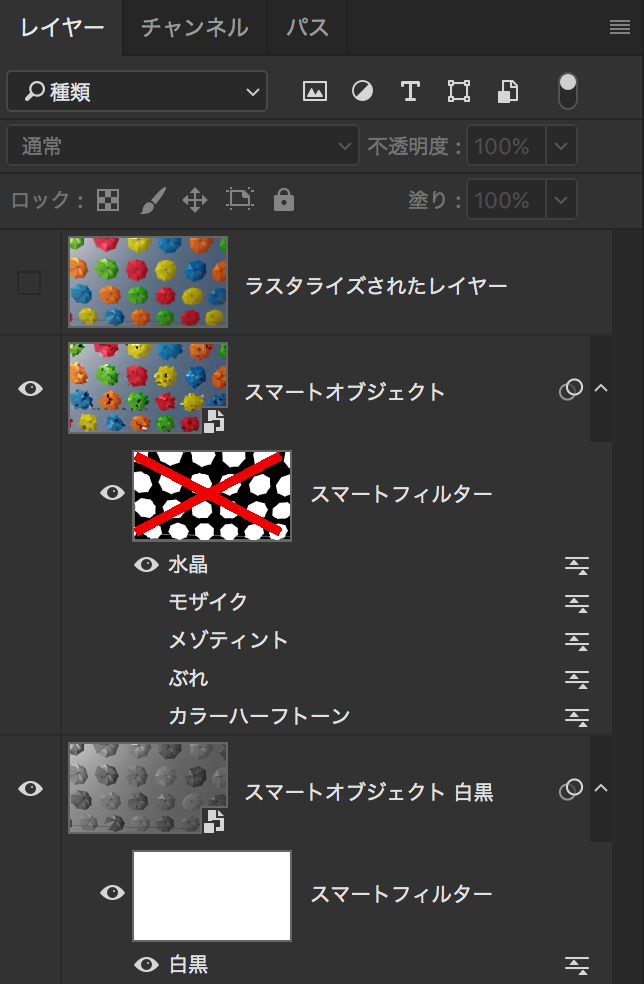Select the disabled smart filter mask thumbnail

coord(212,496)
